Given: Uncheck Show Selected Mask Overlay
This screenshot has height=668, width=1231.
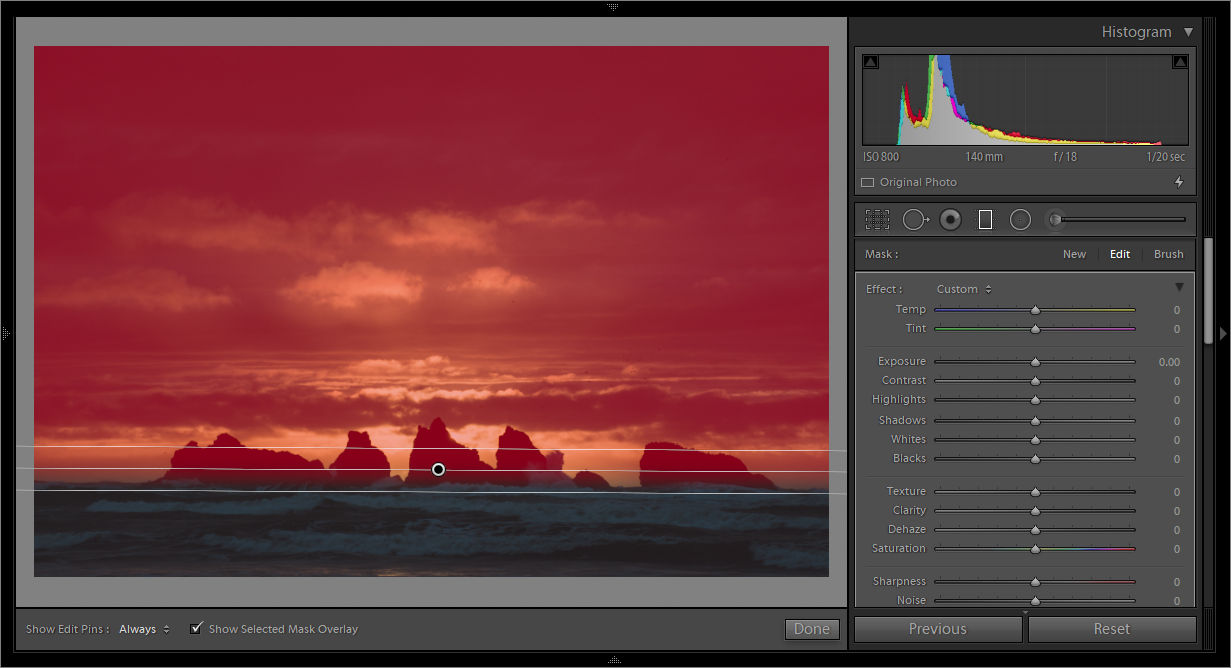Looking at the screenshot, I should pos(196,628).
